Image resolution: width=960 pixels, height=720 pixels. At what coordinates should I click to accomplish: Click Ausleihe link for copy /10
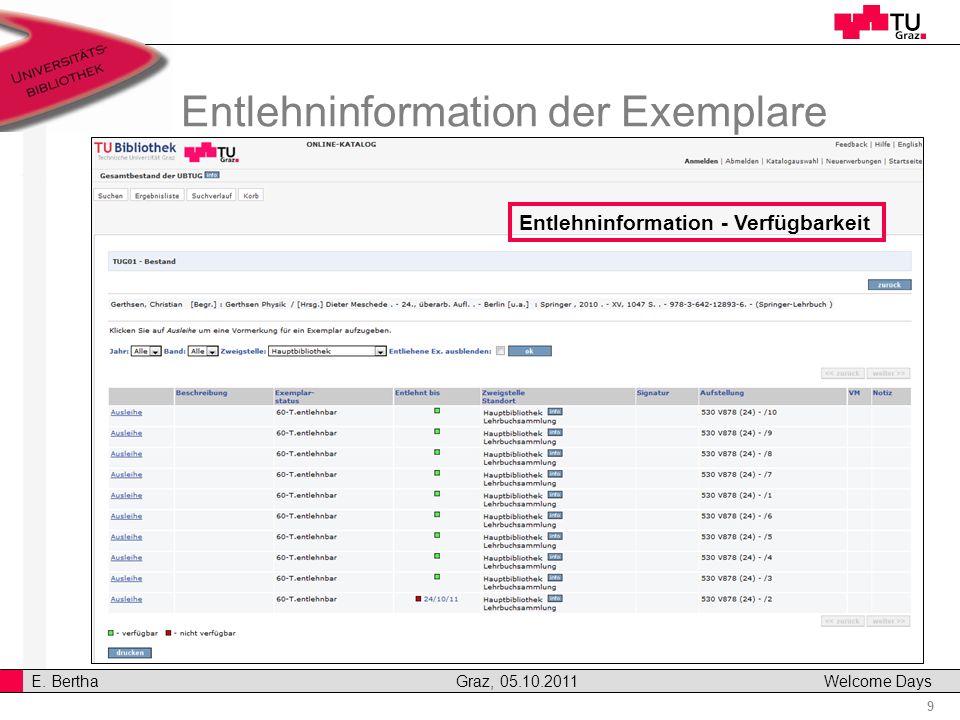click(x=126, y=413)
